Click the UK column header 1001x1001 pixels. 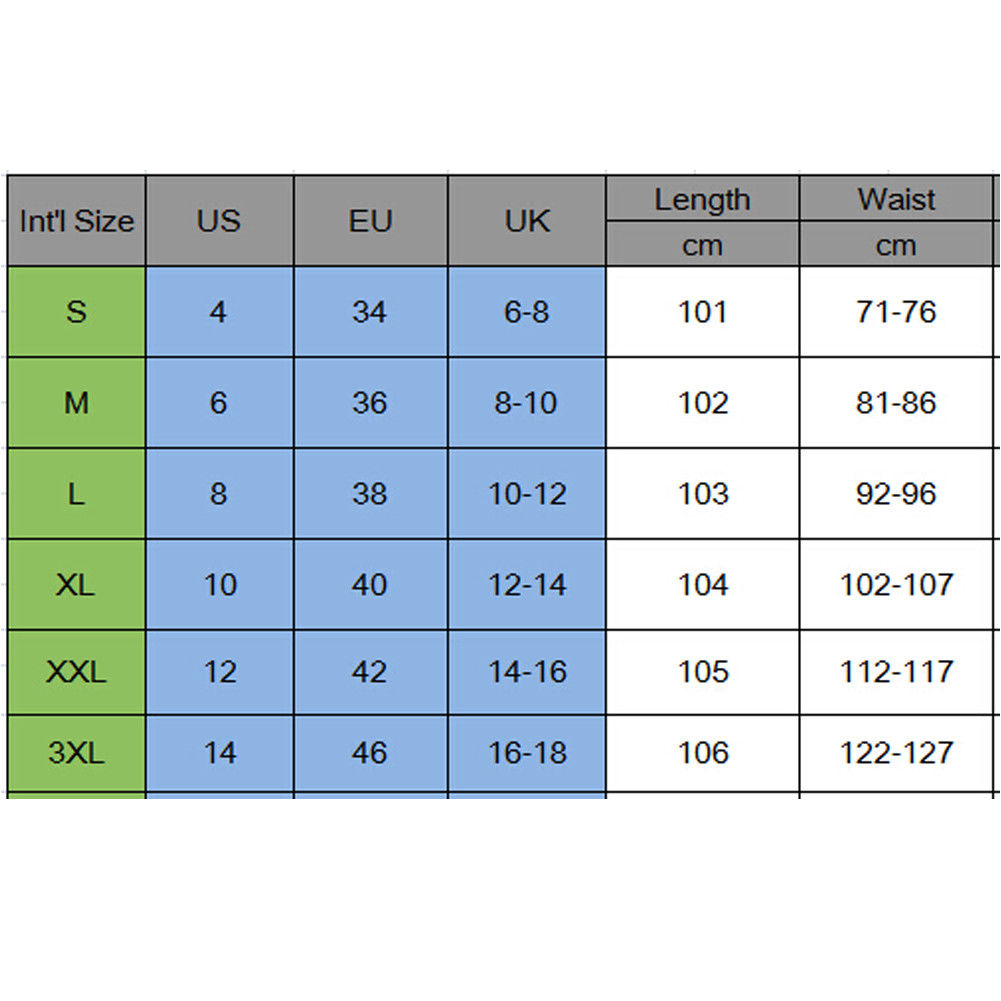point(527,221)
